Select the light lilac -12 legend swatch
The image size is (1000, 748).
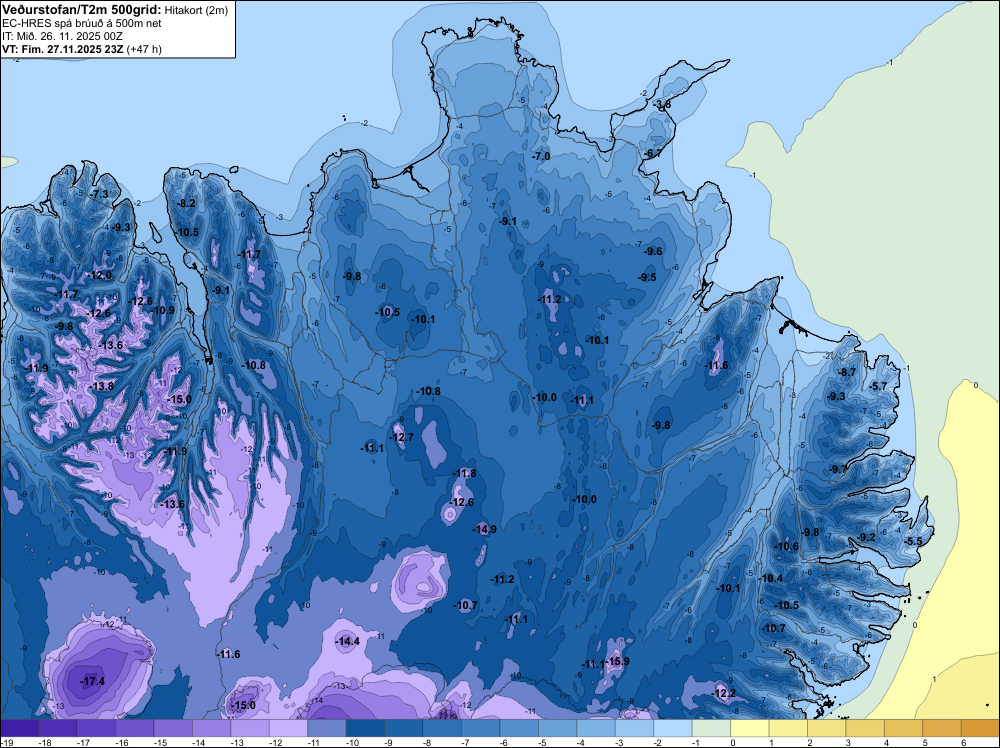(288, 728)
